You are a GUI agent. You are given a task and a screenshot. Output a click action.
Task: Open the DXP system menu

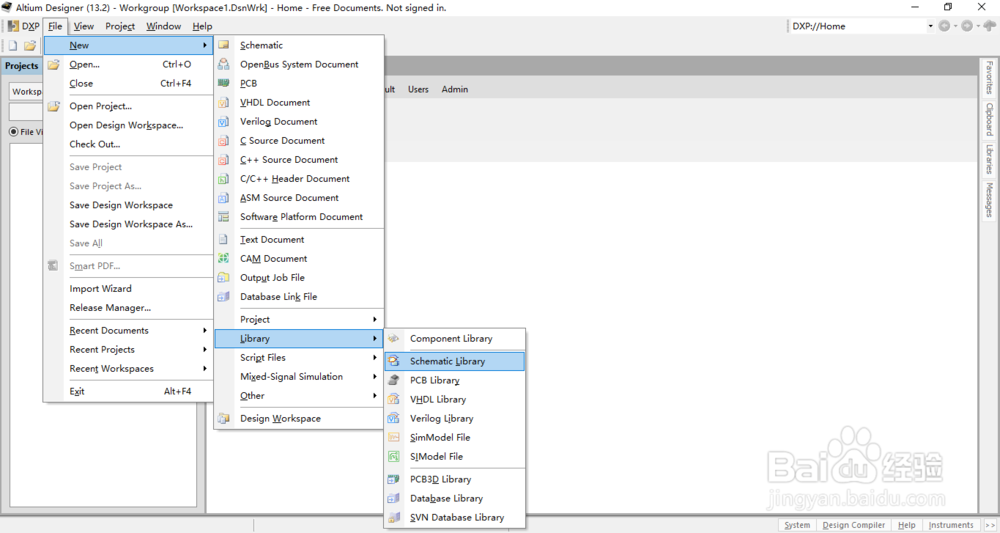(24, 26)
